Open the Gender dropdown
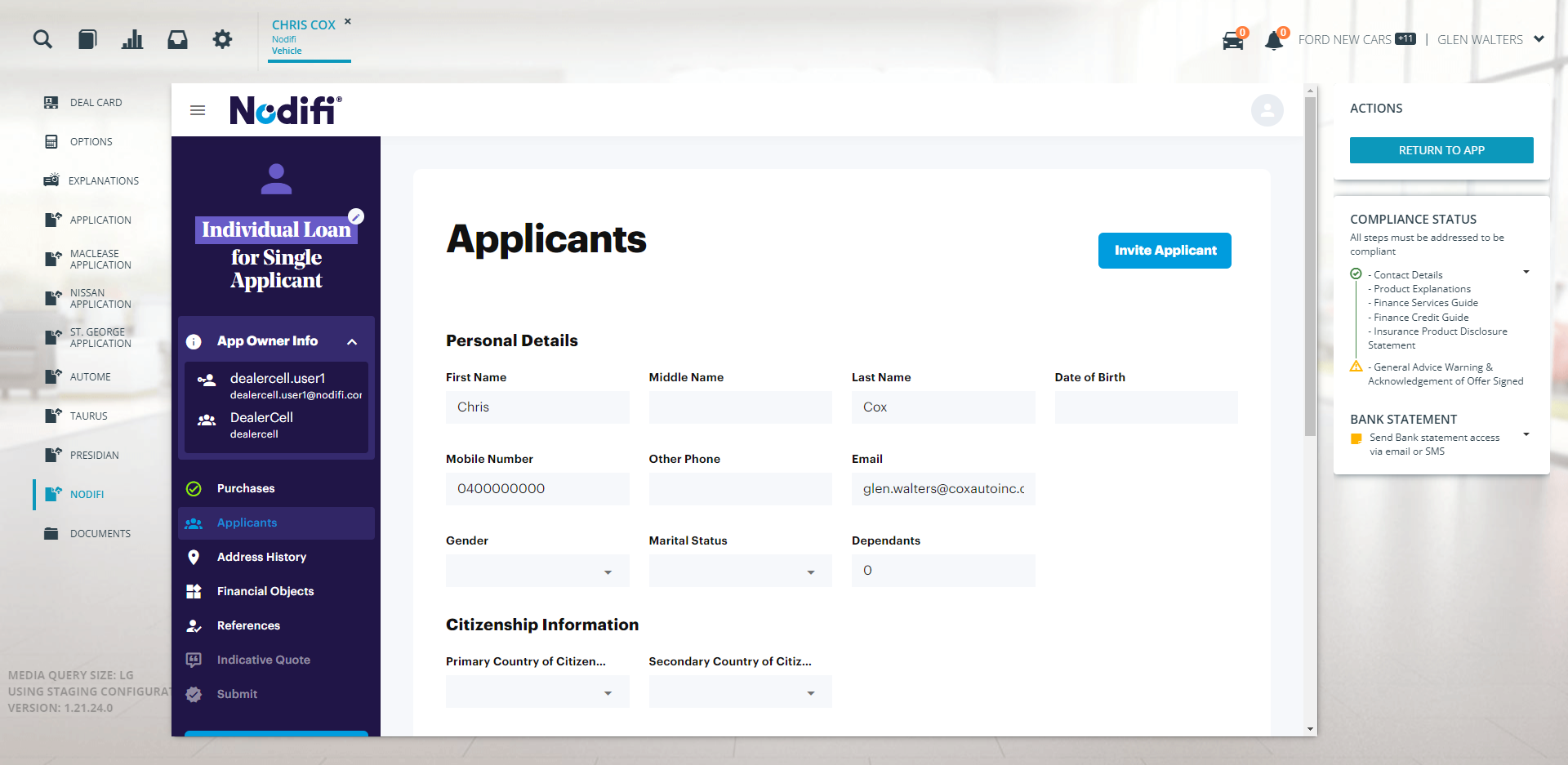Screen dimensions: 1568x765 tap(537, 571)
